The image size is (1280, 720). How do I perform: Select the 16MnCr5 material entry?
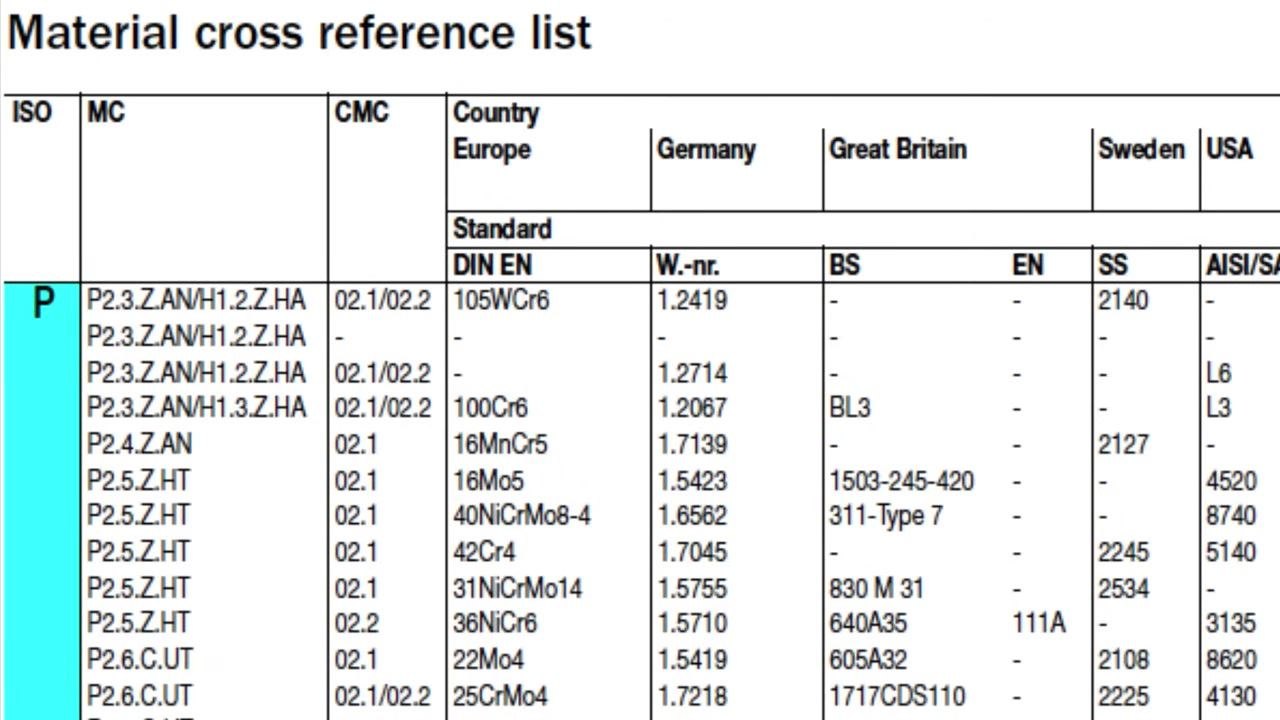[500, 444]
